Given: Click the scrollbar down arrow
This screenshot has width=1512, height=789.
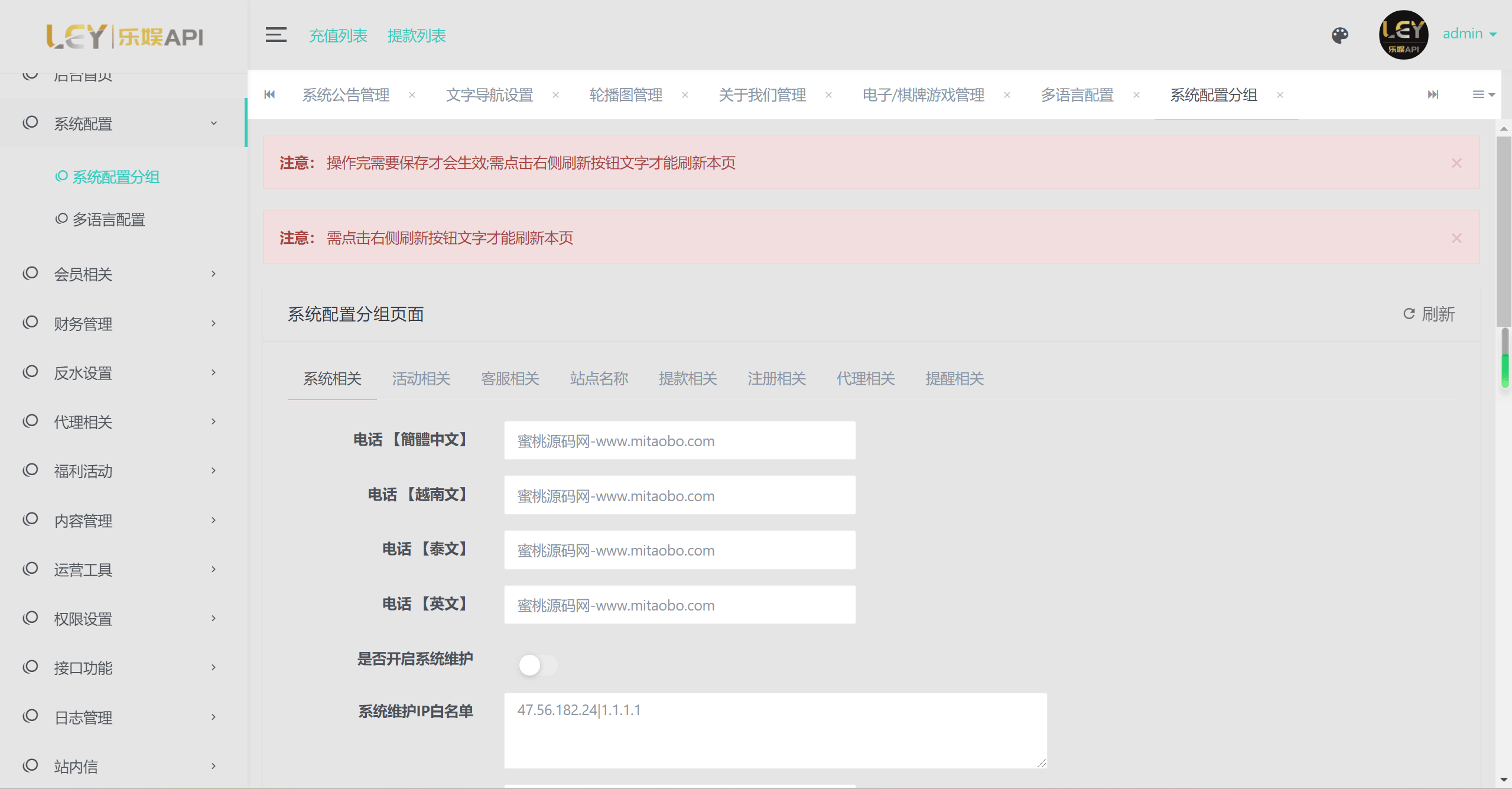Looking at the screenshot, I should [1504, 780].
